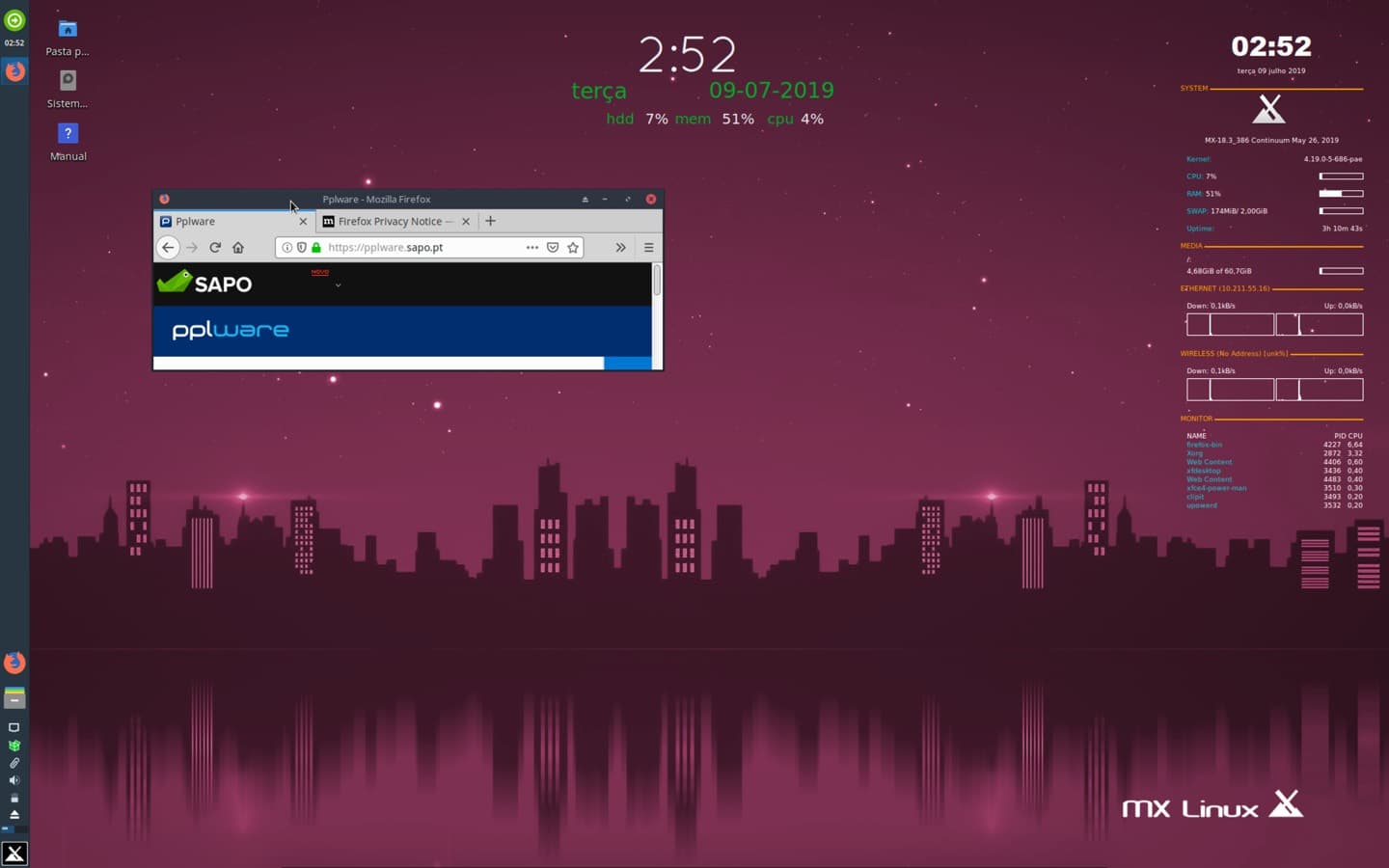The width and height of the screenshot is (1389, 868).
Task: Expand the overflow chevron in Firefox toolbar
Action: [620, 247]
